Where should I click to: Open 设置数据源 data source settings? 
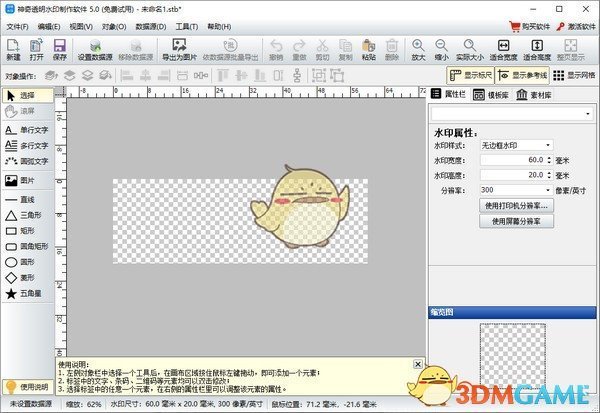[x=95, y=49]
